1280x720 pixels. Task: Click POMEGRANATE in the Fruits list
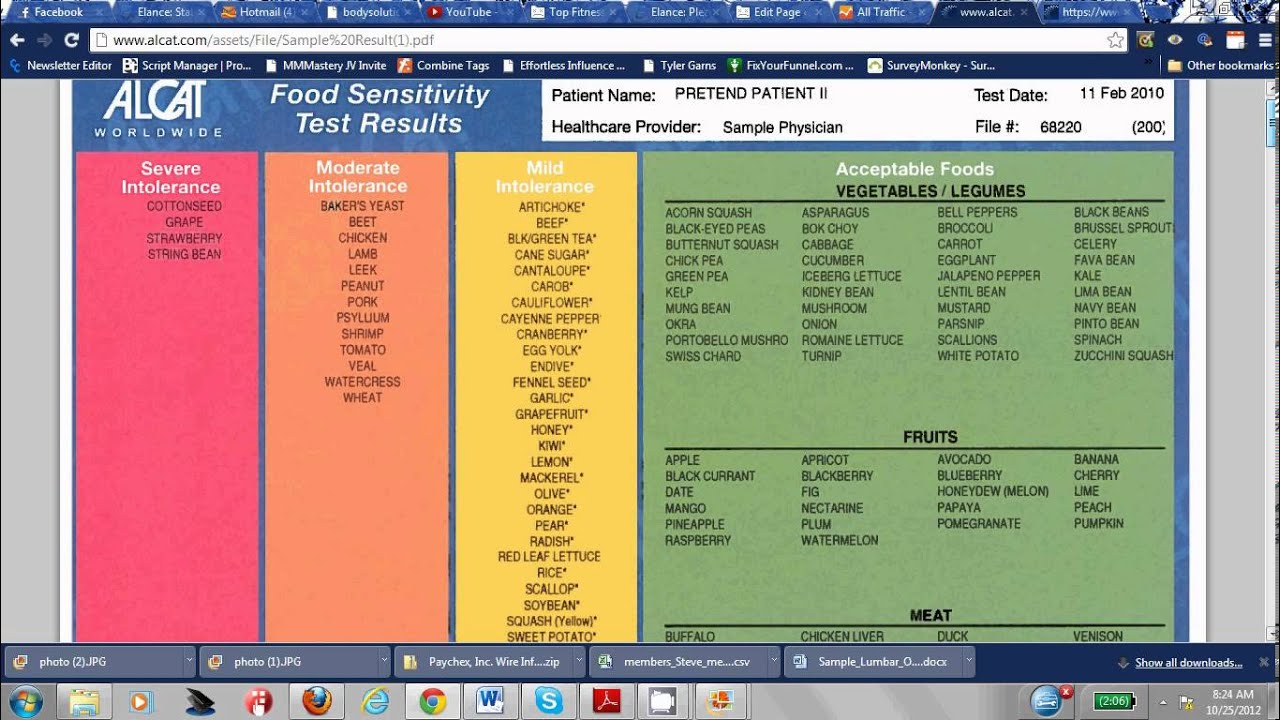tap(979, 524)
